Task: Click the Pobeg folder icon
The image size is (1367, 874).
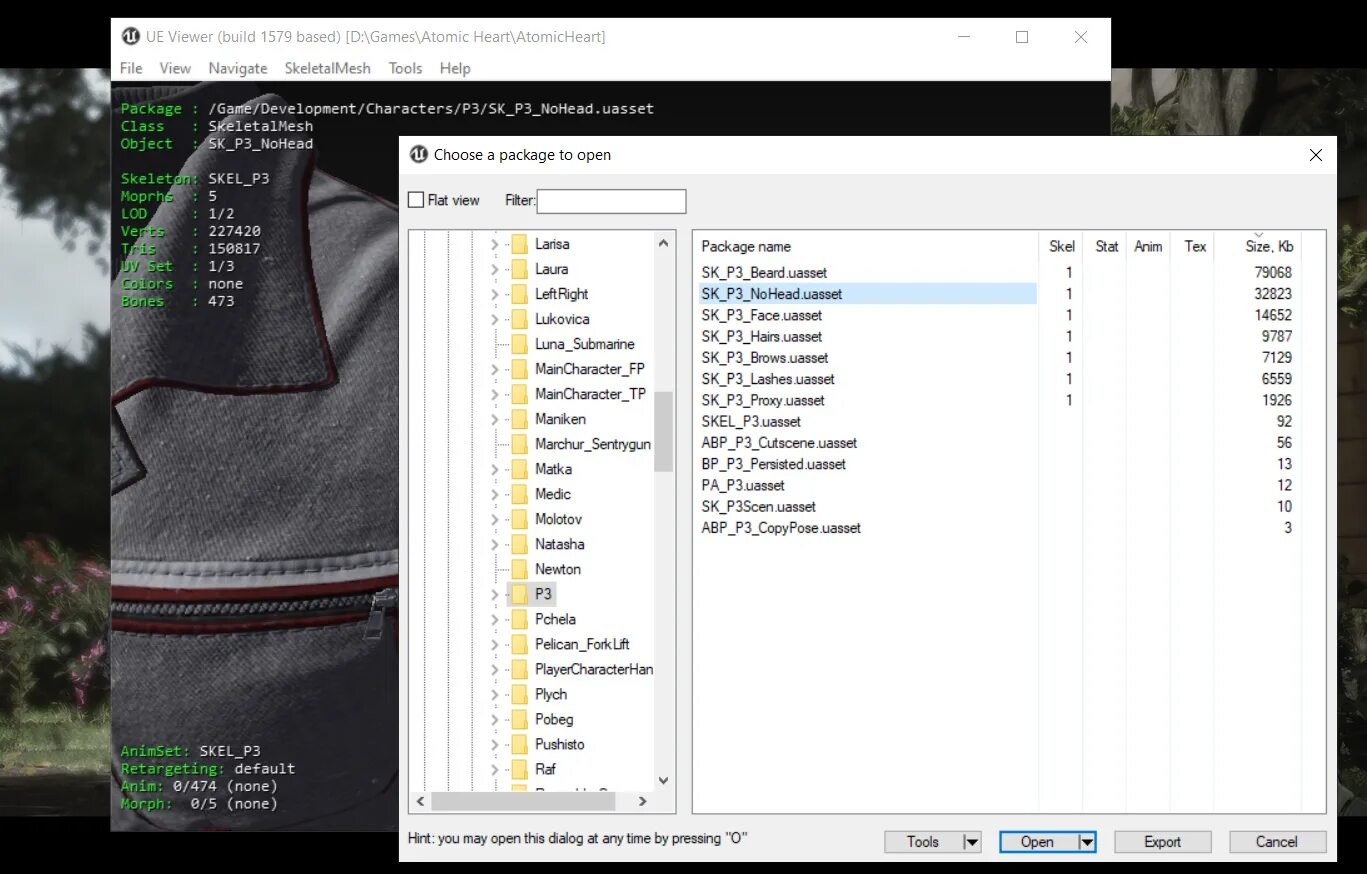Action: pyautogui.click(x=519, y=719)
